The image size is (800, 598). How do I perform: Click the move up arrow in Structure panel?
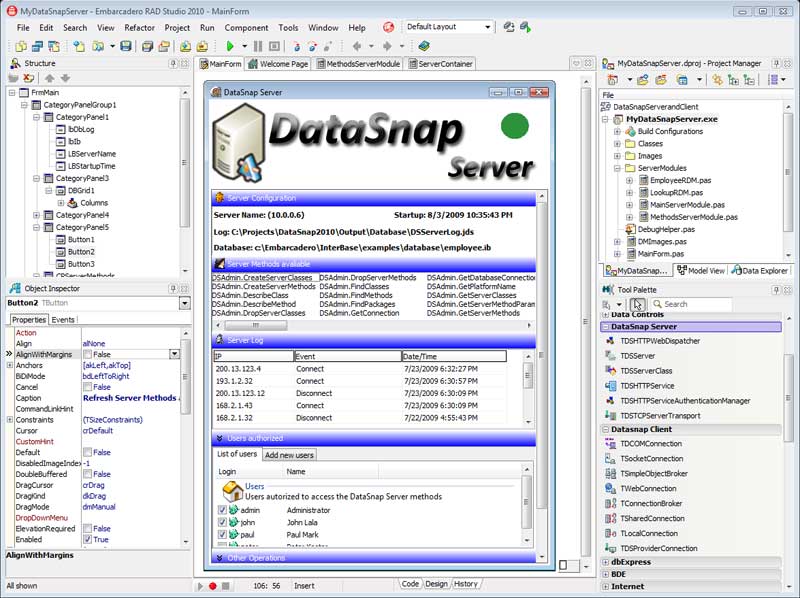coord(49,79)
